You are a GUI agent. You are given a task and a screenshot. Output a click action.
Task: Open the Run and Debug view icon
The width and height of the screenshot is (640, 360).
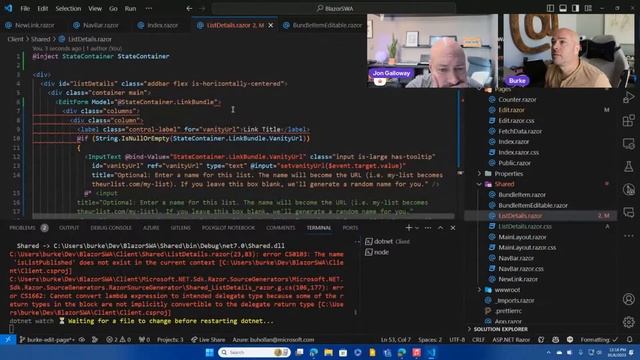click(x=629, y=98)
